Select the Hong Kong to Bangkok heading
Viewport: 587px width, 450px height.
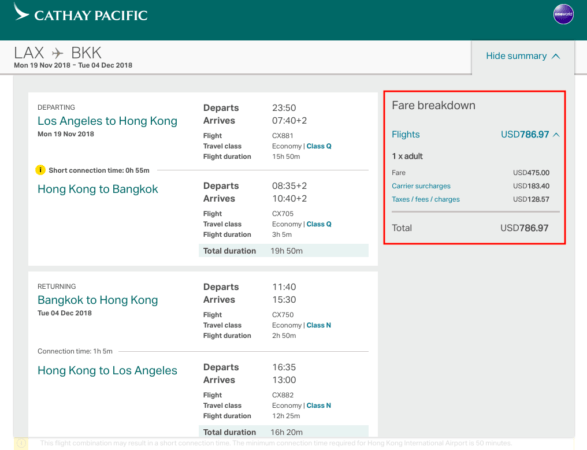point(98,189)
